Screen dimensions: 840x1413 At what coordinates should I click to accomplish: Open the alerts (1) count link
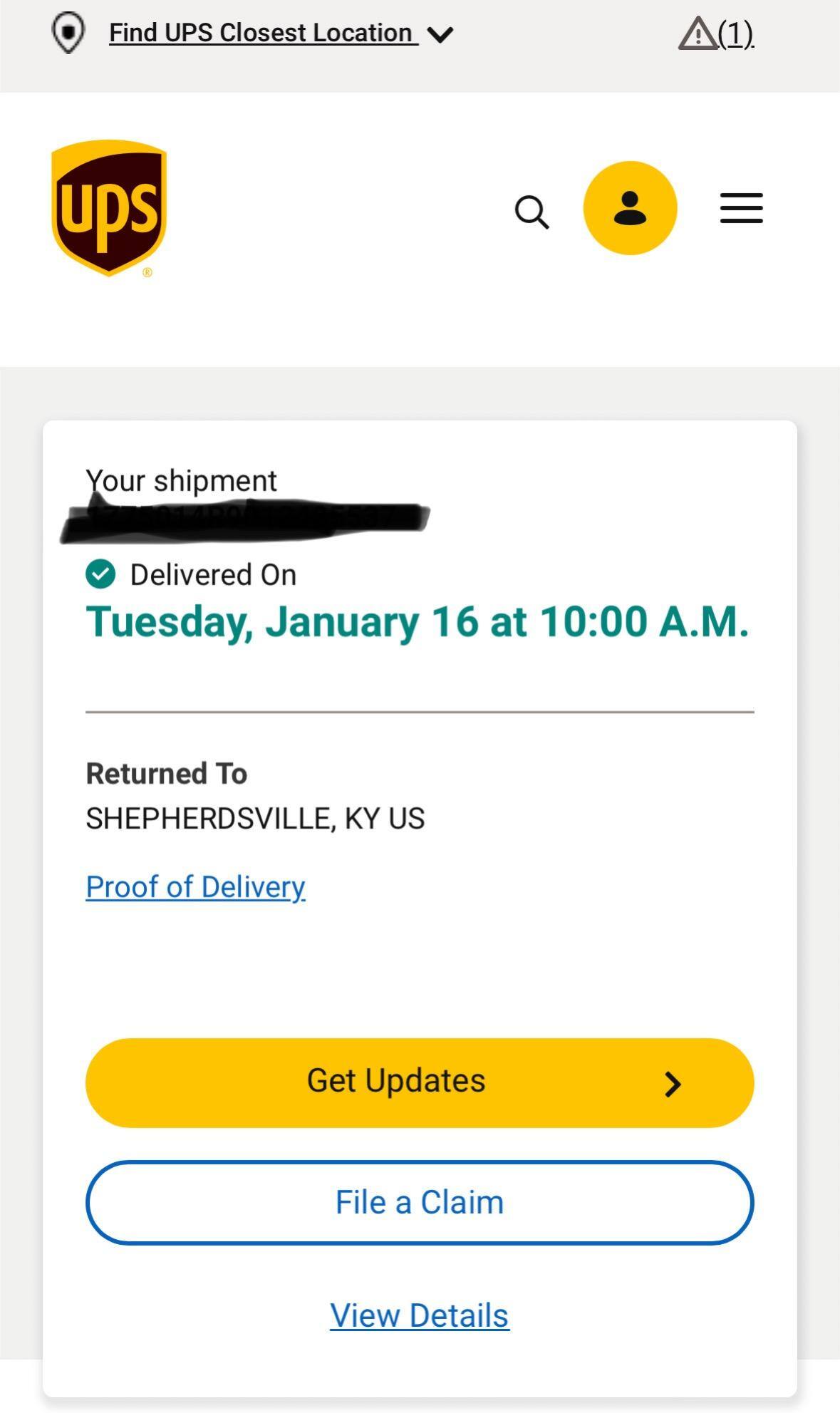click(x=735, y=33)
